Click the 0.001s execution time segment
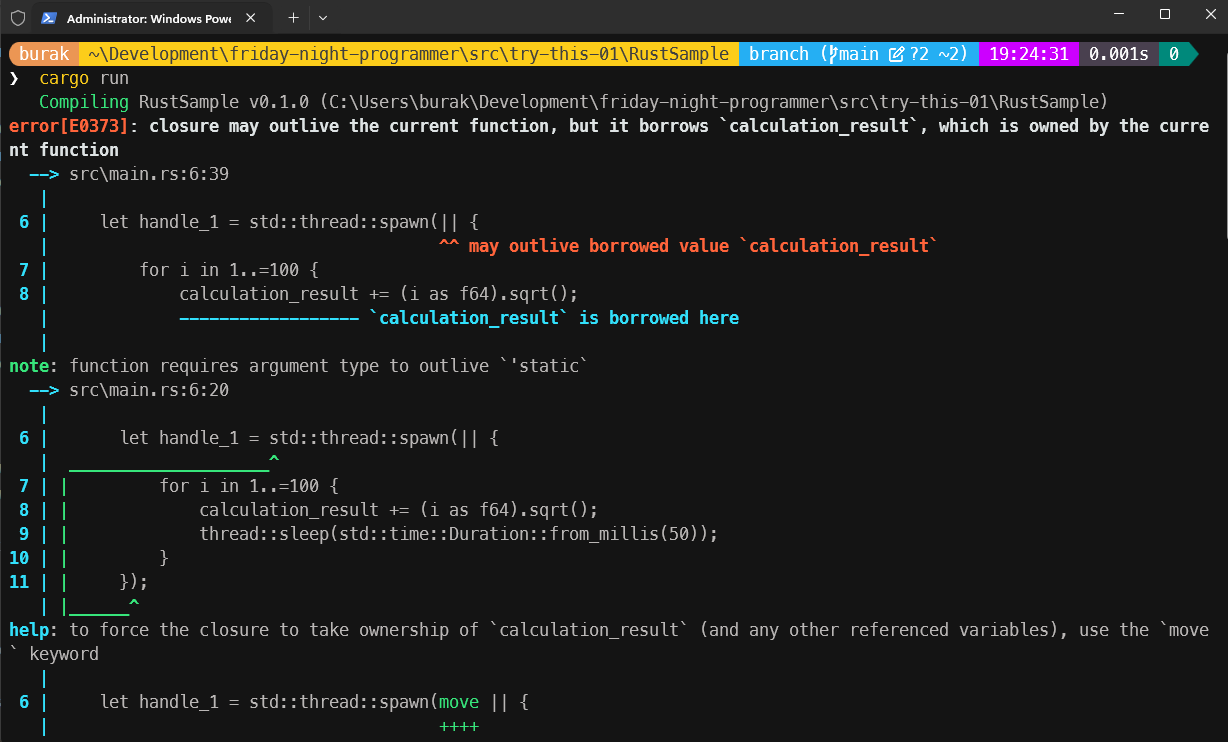Screen dimensions: 1228x742 pos(1118,54)
